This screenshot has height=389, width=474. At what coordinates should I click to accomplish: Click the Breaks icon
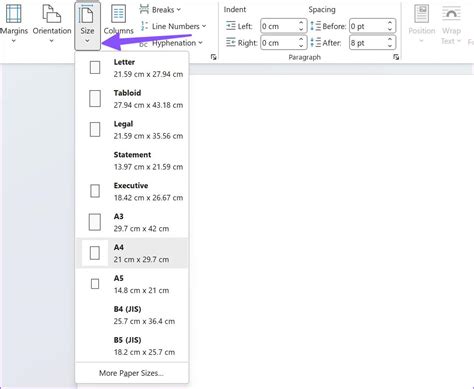click(144, 9)
